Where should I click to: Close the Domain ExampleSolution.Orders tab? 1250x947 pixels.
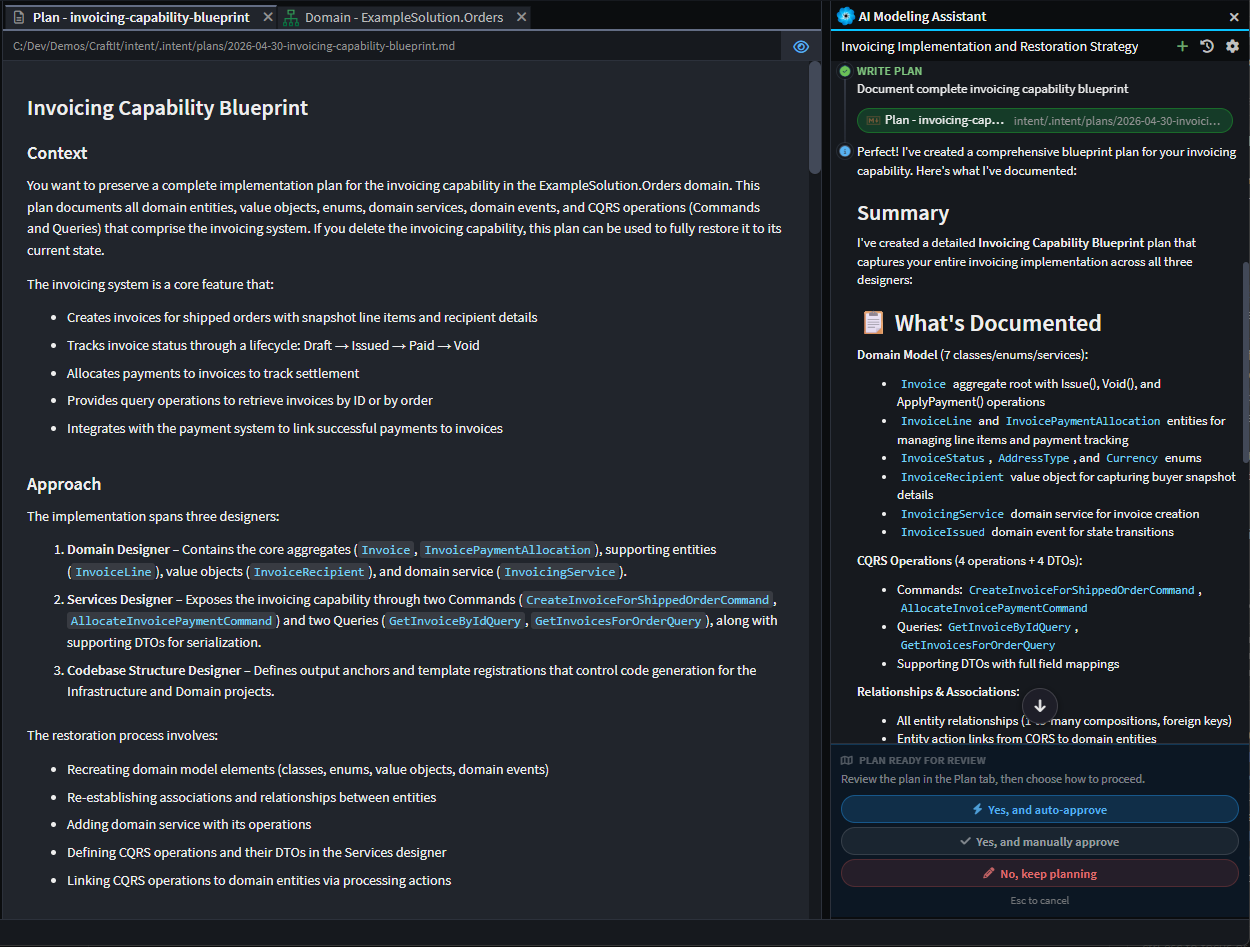tap(522, 17)
